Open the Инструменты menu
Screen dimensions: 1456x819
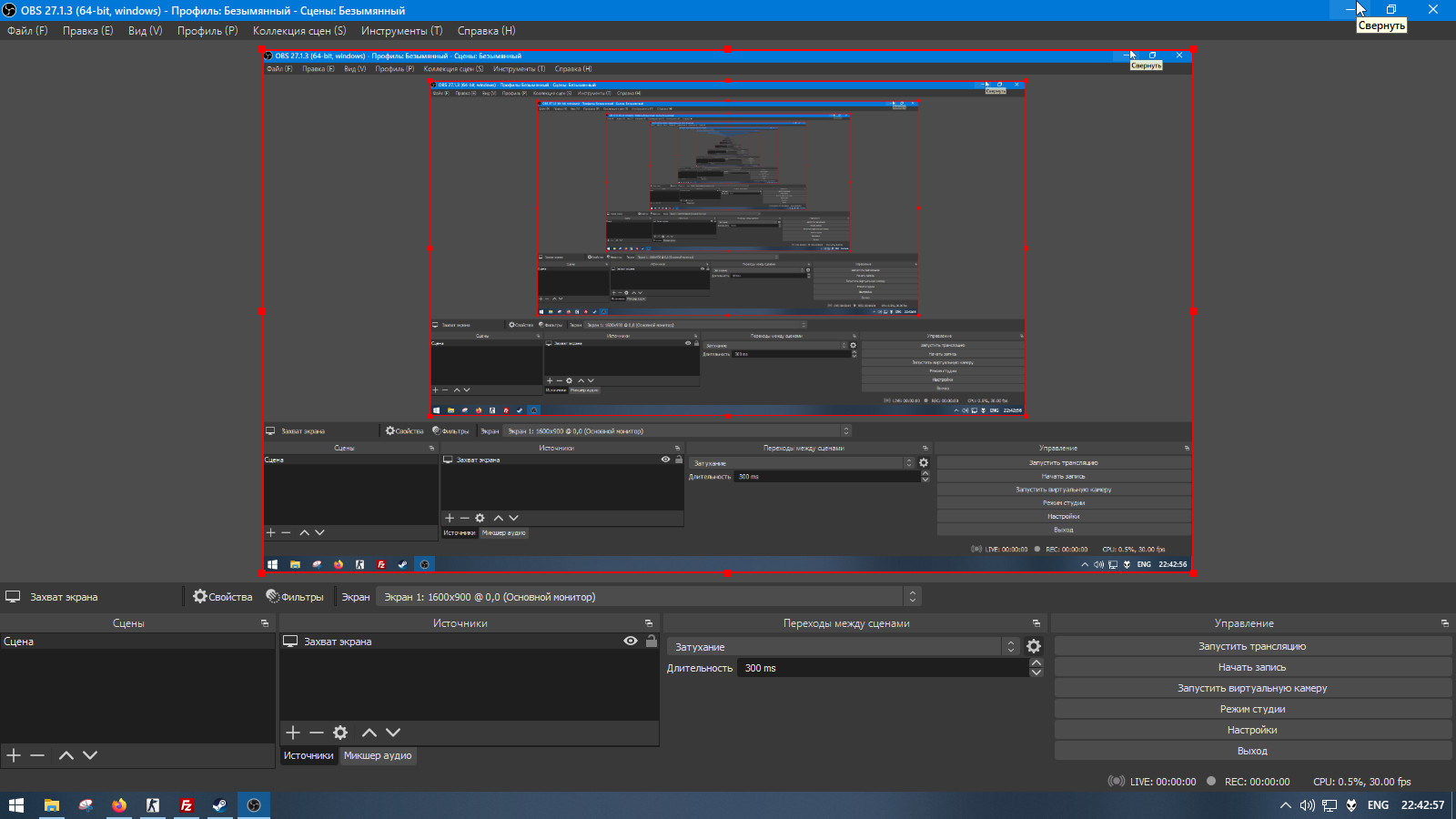tap(401, 31)
